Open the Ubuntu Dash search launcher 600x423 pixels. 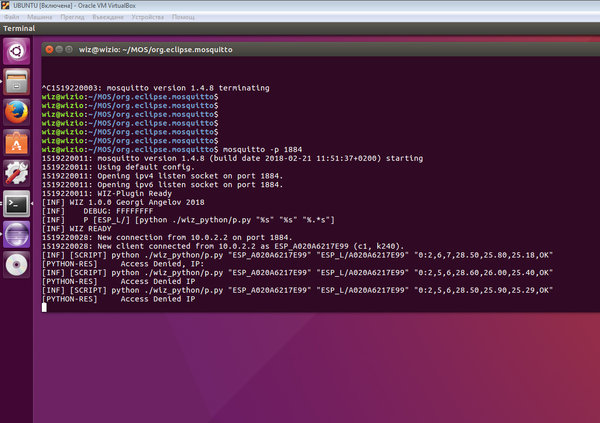pyautogui.click(x=16, y=51)
